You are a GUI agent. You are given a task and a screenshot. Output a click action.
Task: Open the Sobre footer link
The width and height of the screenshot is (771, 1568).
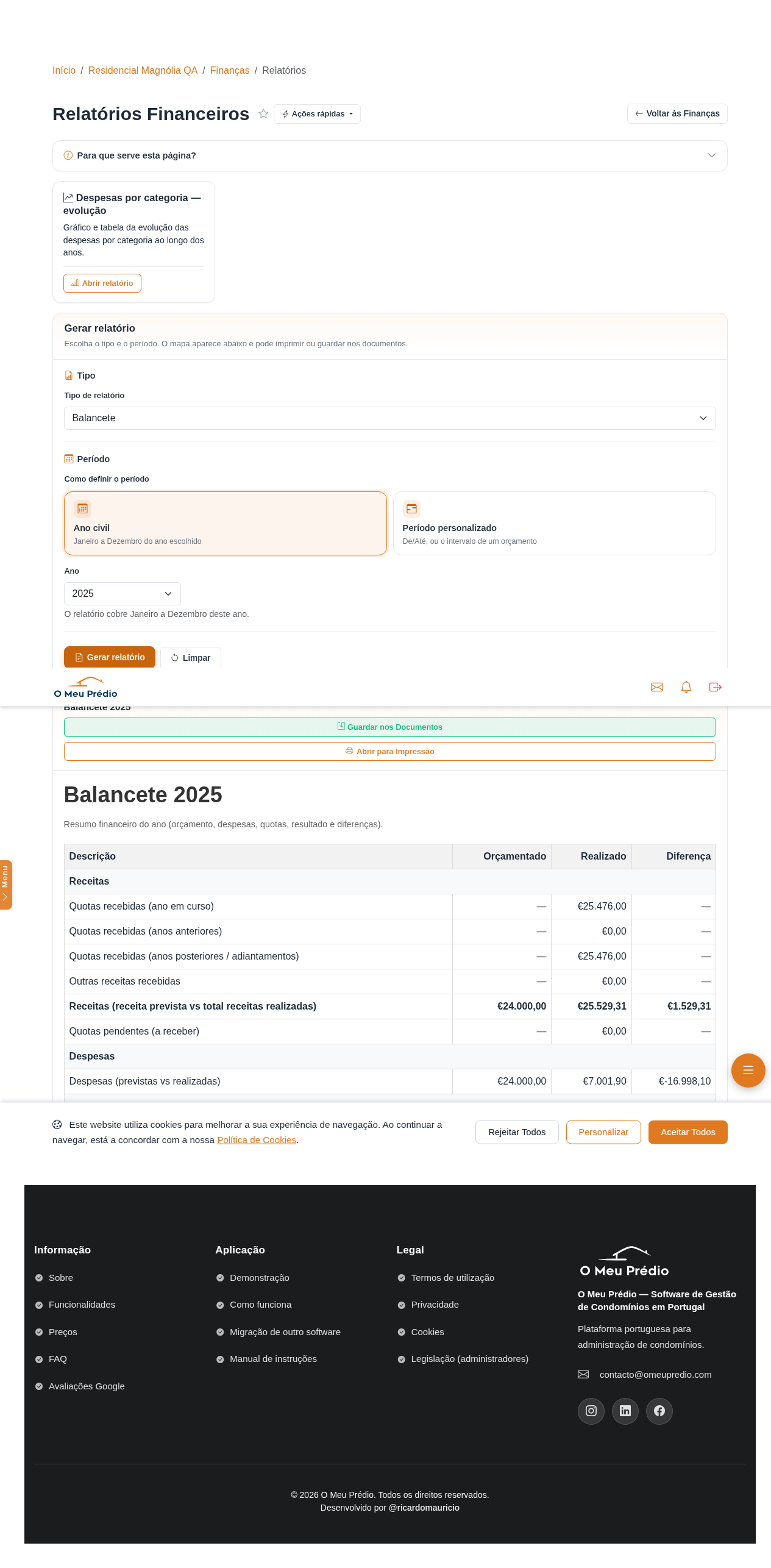tap(61, 1278)
